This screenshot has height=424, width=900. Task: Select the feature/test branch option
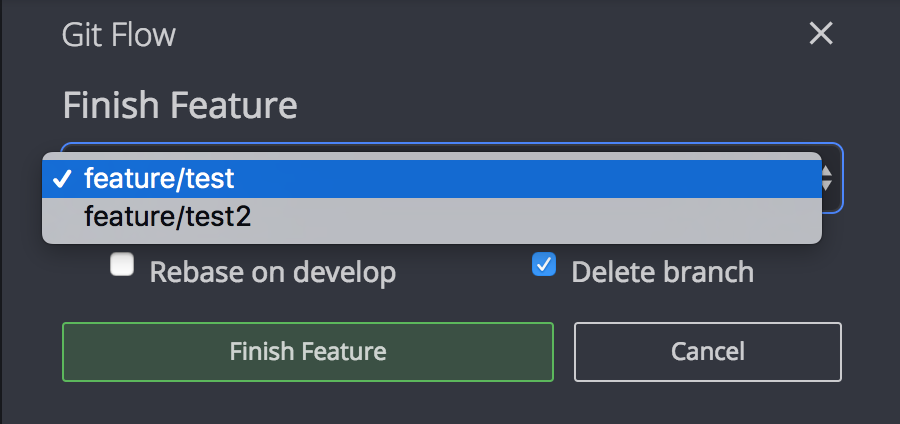(159, 179)
